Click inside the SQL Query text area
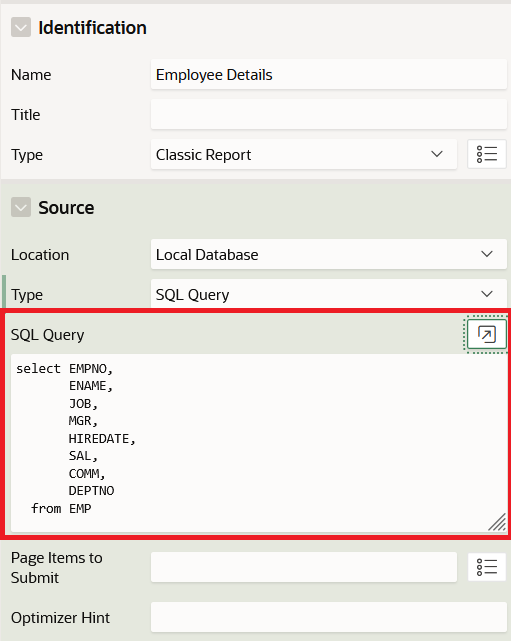The image size is (511, 641). pos(259,443)
